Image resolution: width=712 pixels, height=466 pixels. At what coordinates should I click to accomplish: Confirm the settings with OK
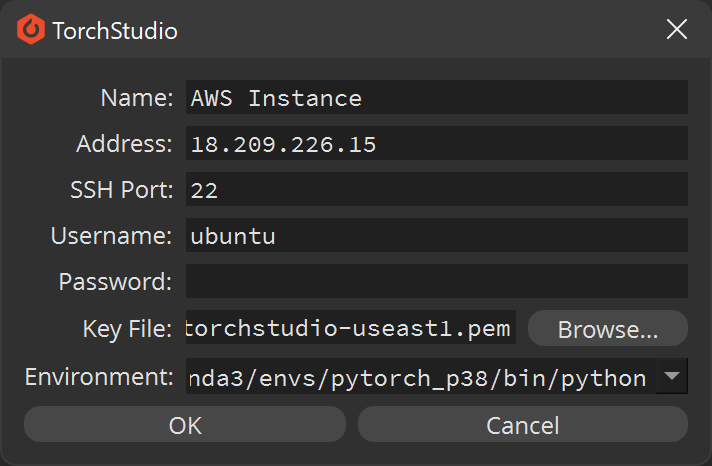(185, 424)
